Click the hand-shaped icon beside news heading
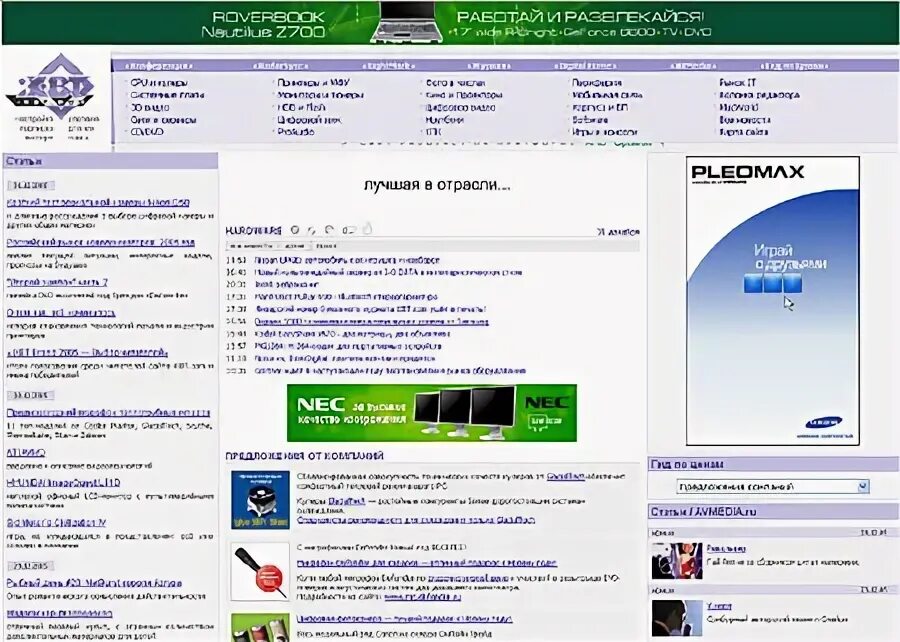 (367, 229)
